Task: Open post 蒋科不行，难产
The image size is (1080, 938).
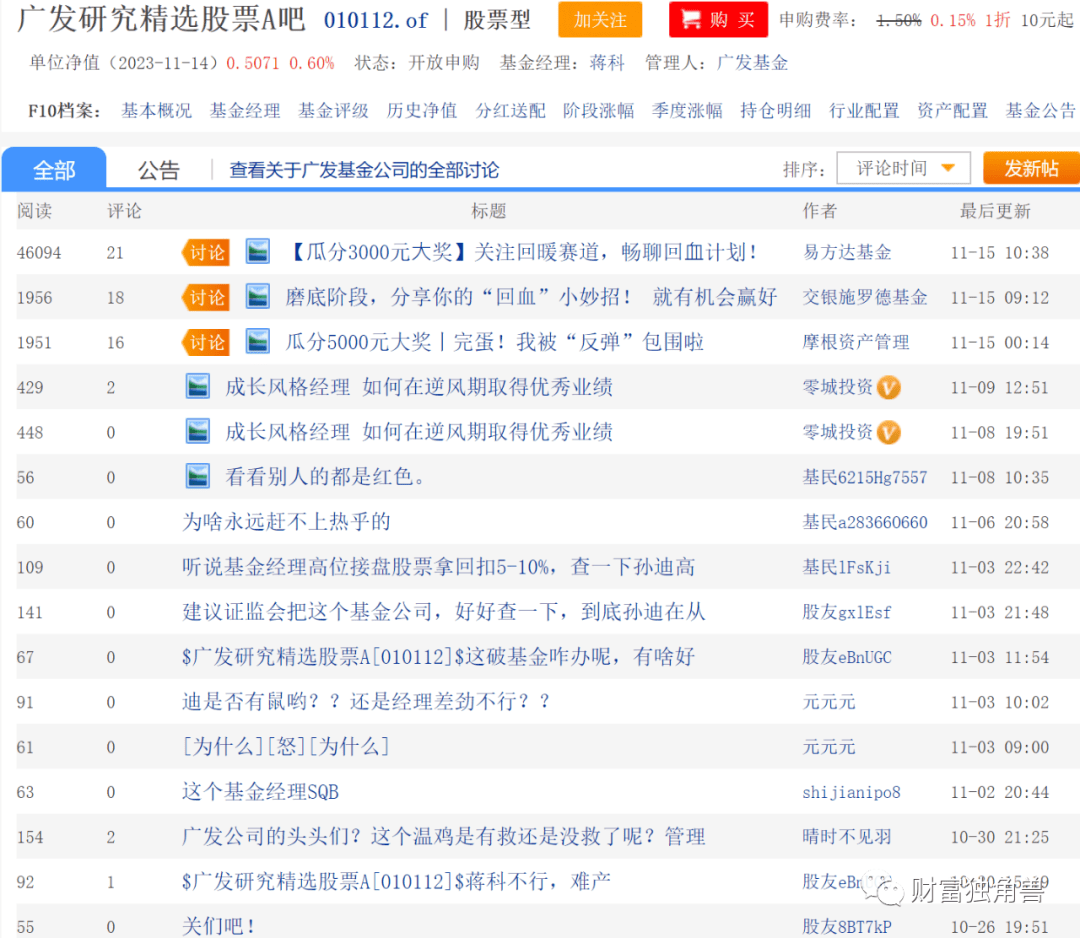Action: click(x=396, y=882)
